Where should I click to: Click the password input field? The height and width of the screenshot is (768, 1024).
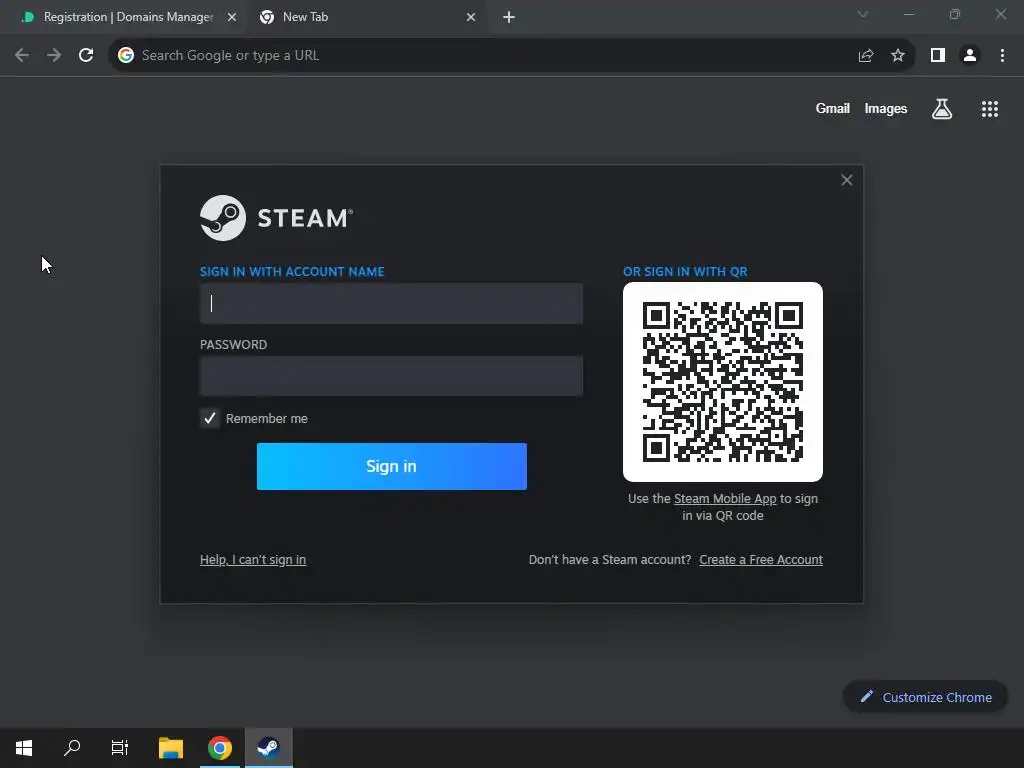pyautogui.click(x=391, y=376)
